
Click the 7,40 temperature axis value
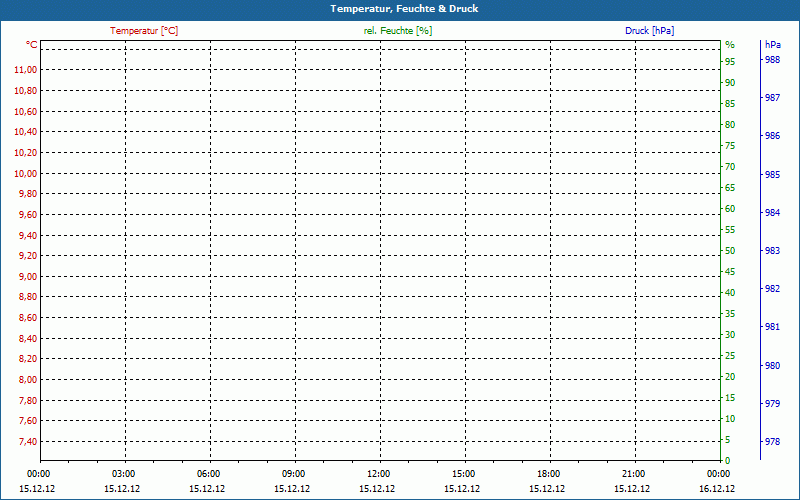[28, 442]
